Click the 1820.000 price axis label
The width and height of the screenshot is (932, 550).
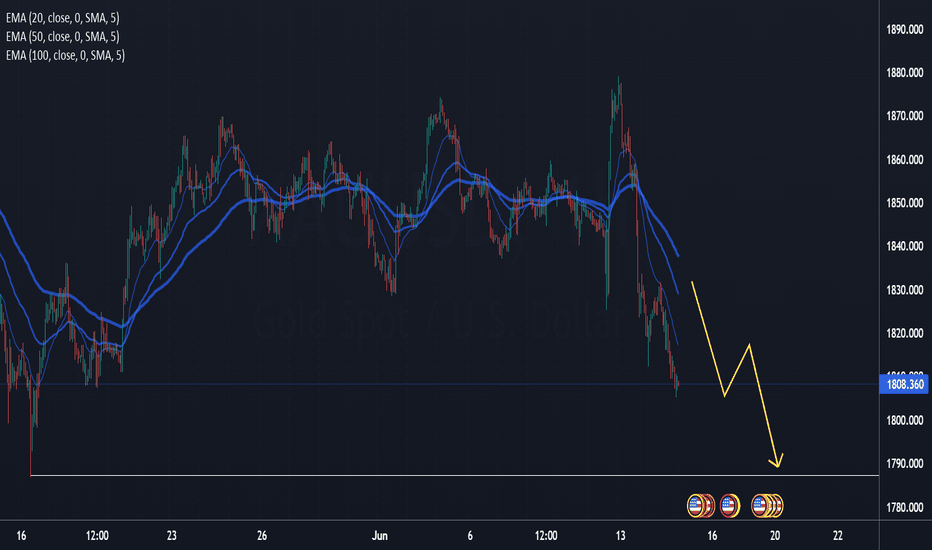point(905,333)
